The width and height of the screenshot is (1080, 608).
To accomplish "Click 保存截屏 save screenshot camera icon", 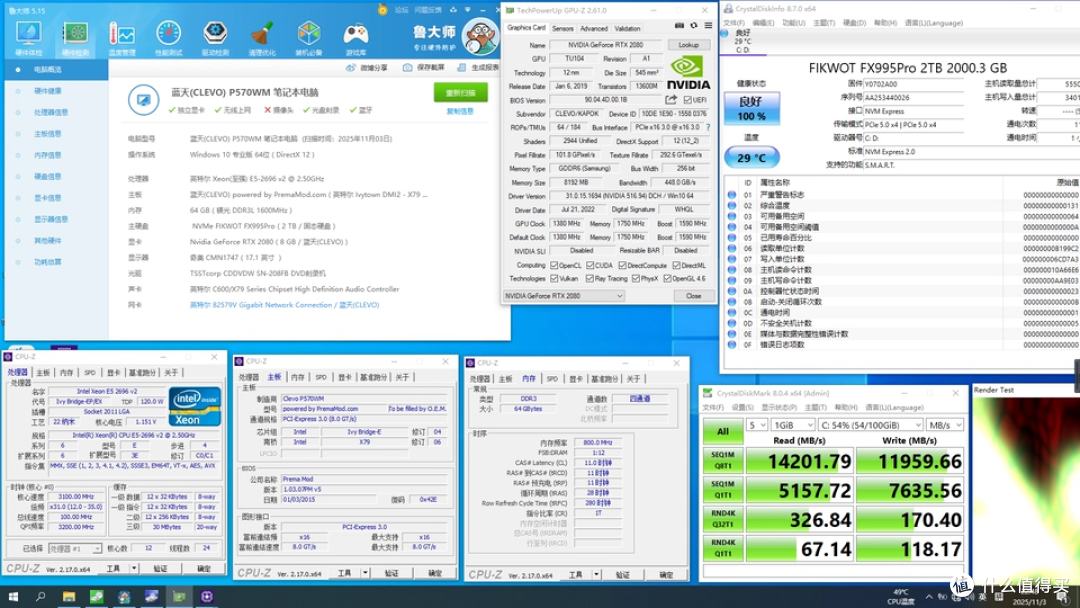I will coord(407,67).
